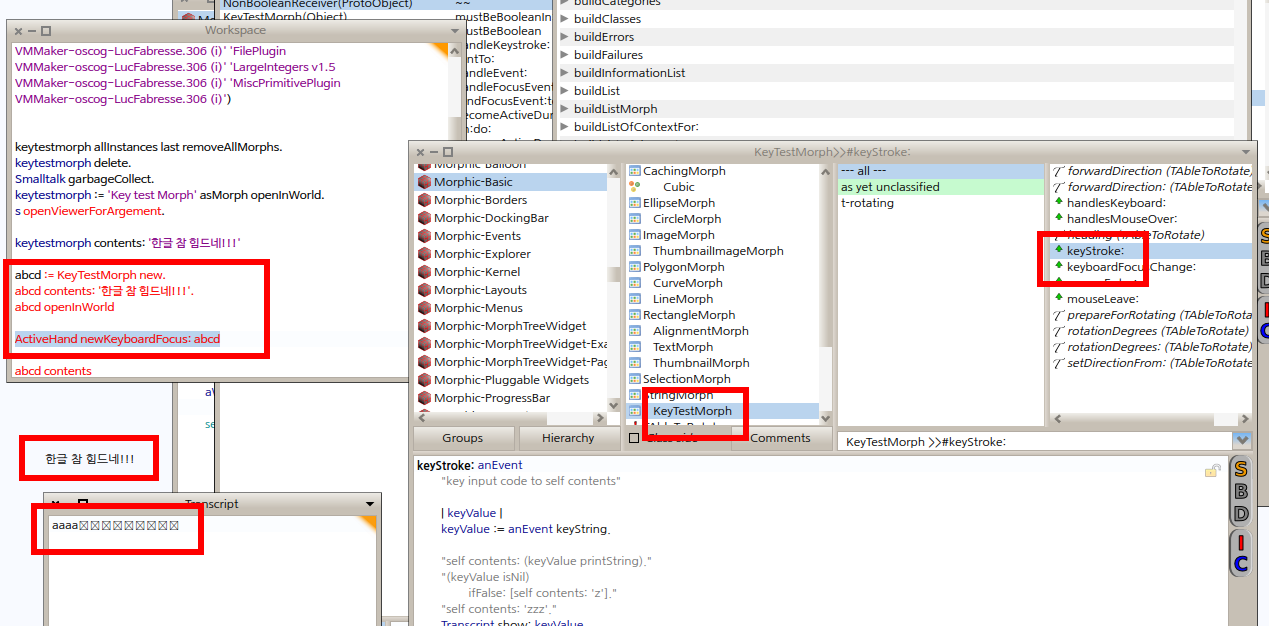Click the class list scroll-up arrow
This screenshot has height=626, width=1269.
tap(826, 170)
